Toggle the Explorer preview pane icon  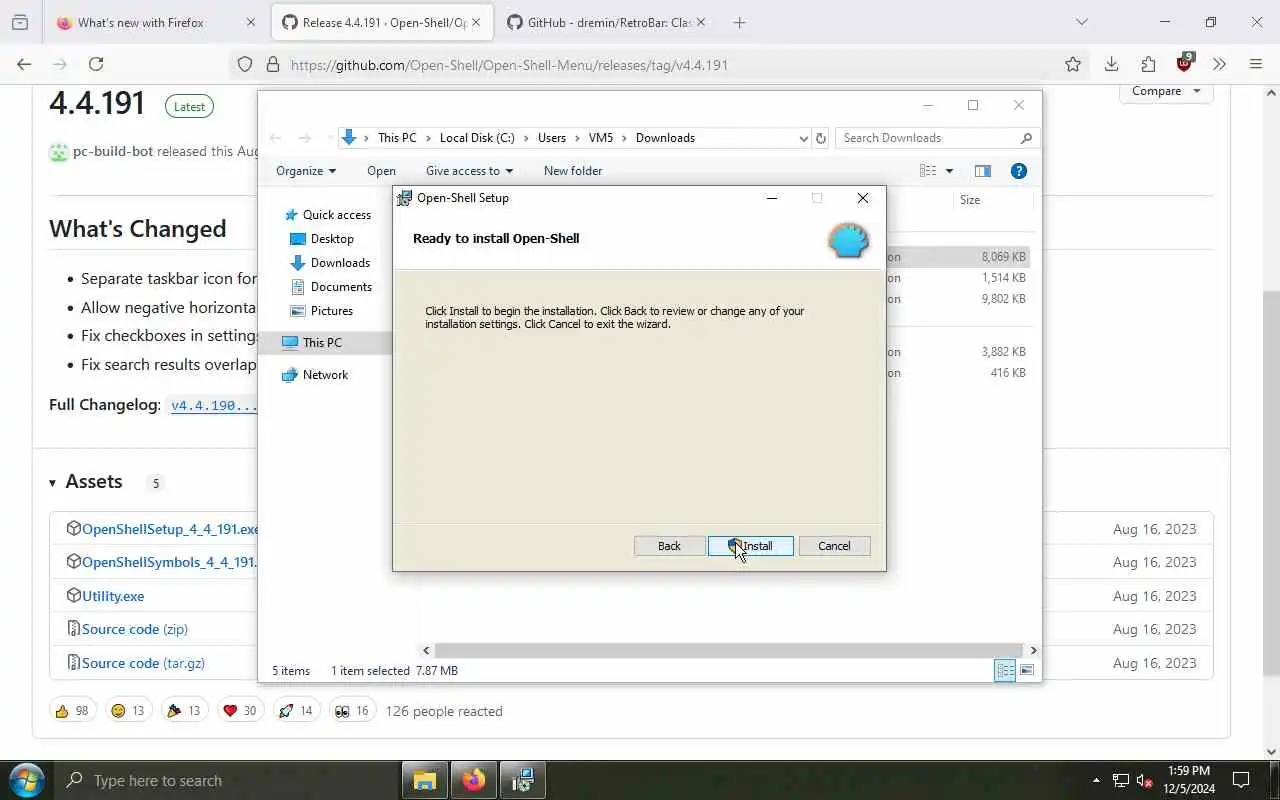982,171
